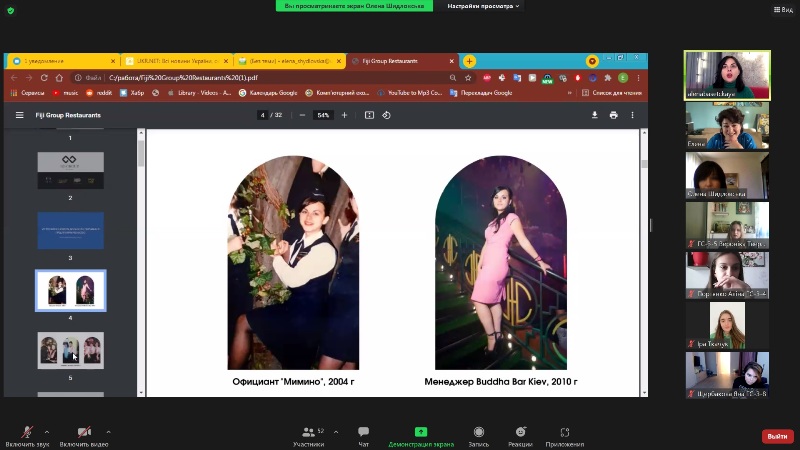Show more bookmarks chevron
The width and height of the screenshot is (800, 450).
569,93
